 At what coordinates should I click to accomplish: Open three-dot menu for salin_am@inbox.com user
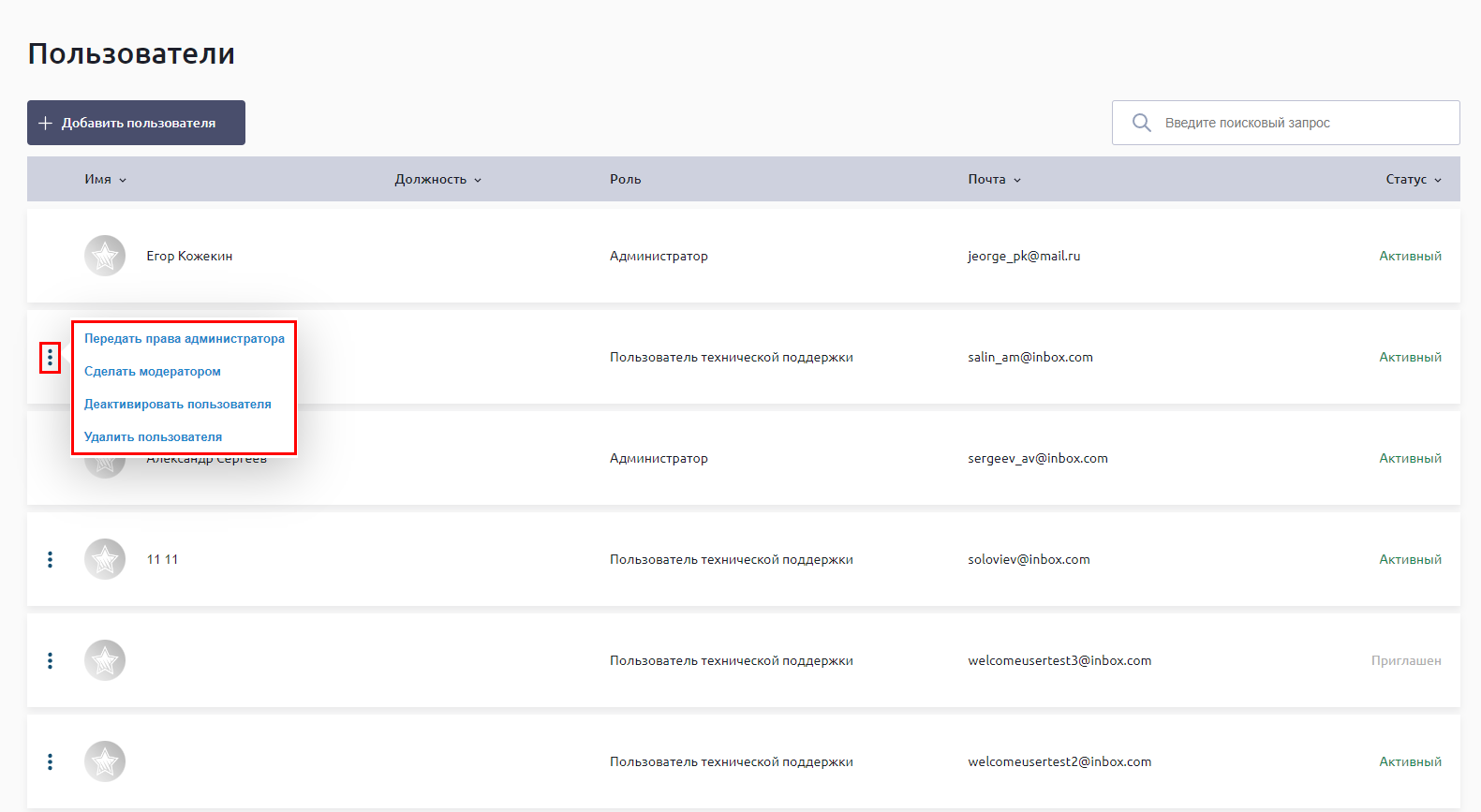tap(50, 358)
